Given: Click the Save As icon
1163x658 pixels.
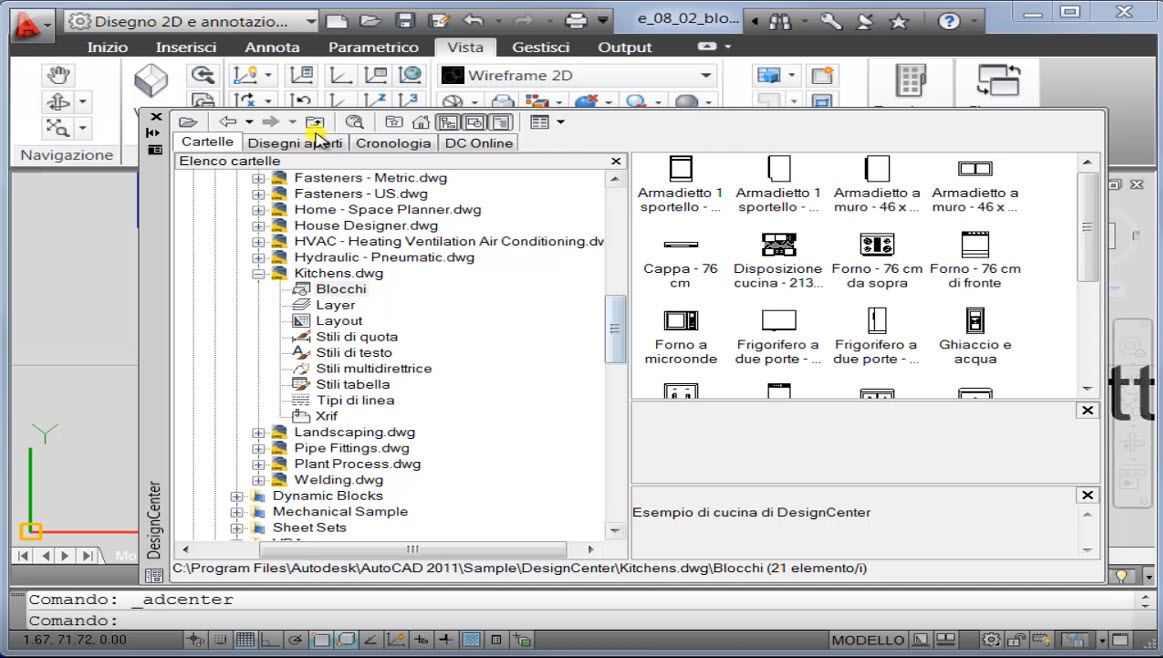Looking at the screenshot, I should pyautogui.click(x=439, y=21).
